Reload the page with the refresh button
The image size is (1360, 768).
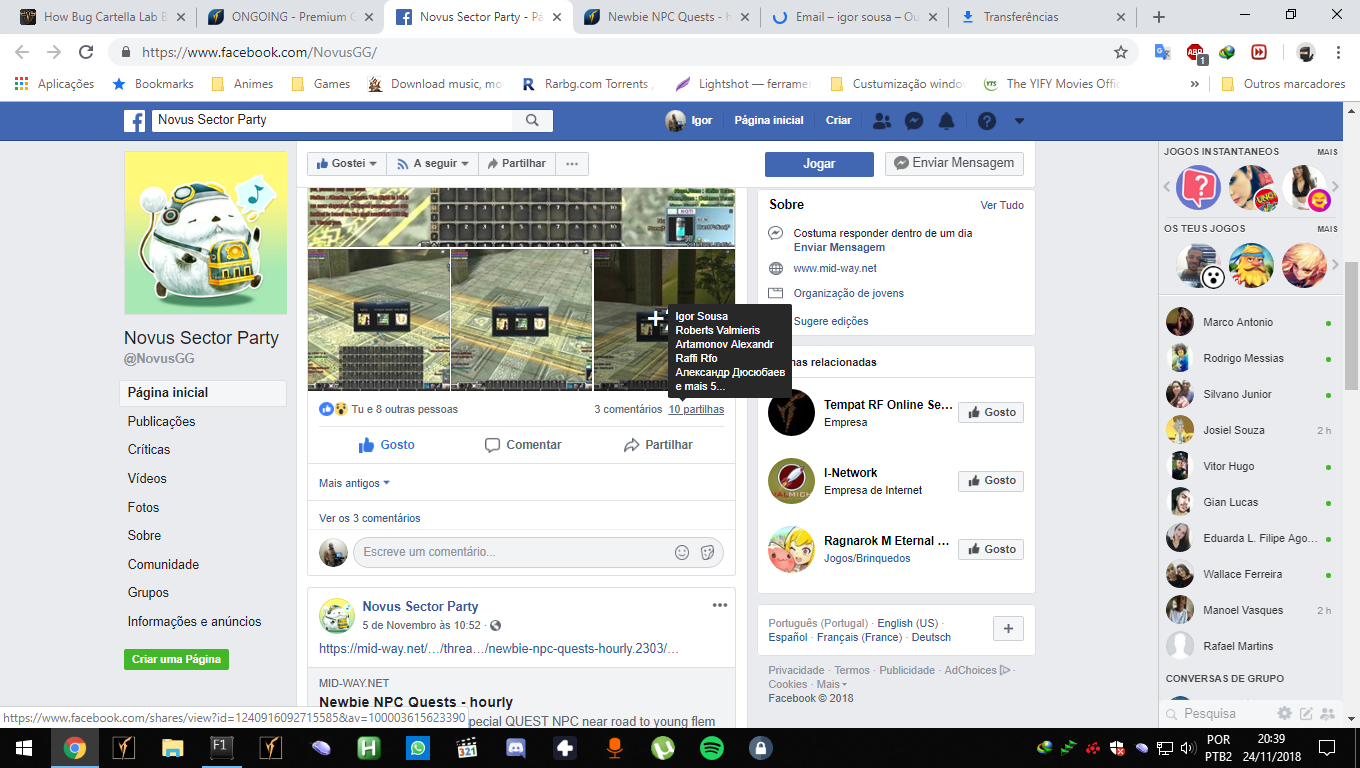(86, 52)
